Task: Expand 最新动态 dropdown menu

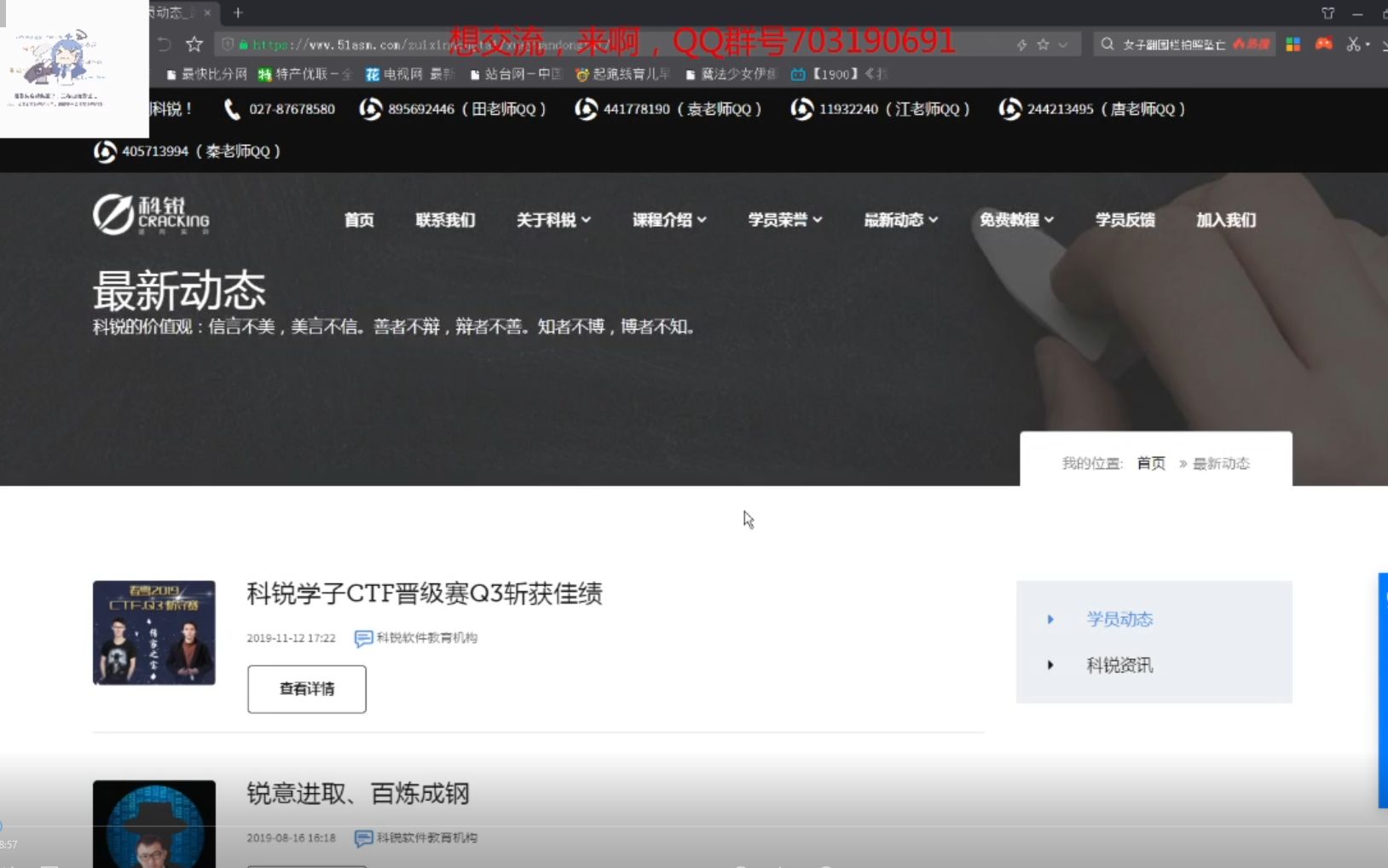Action: 901,220
